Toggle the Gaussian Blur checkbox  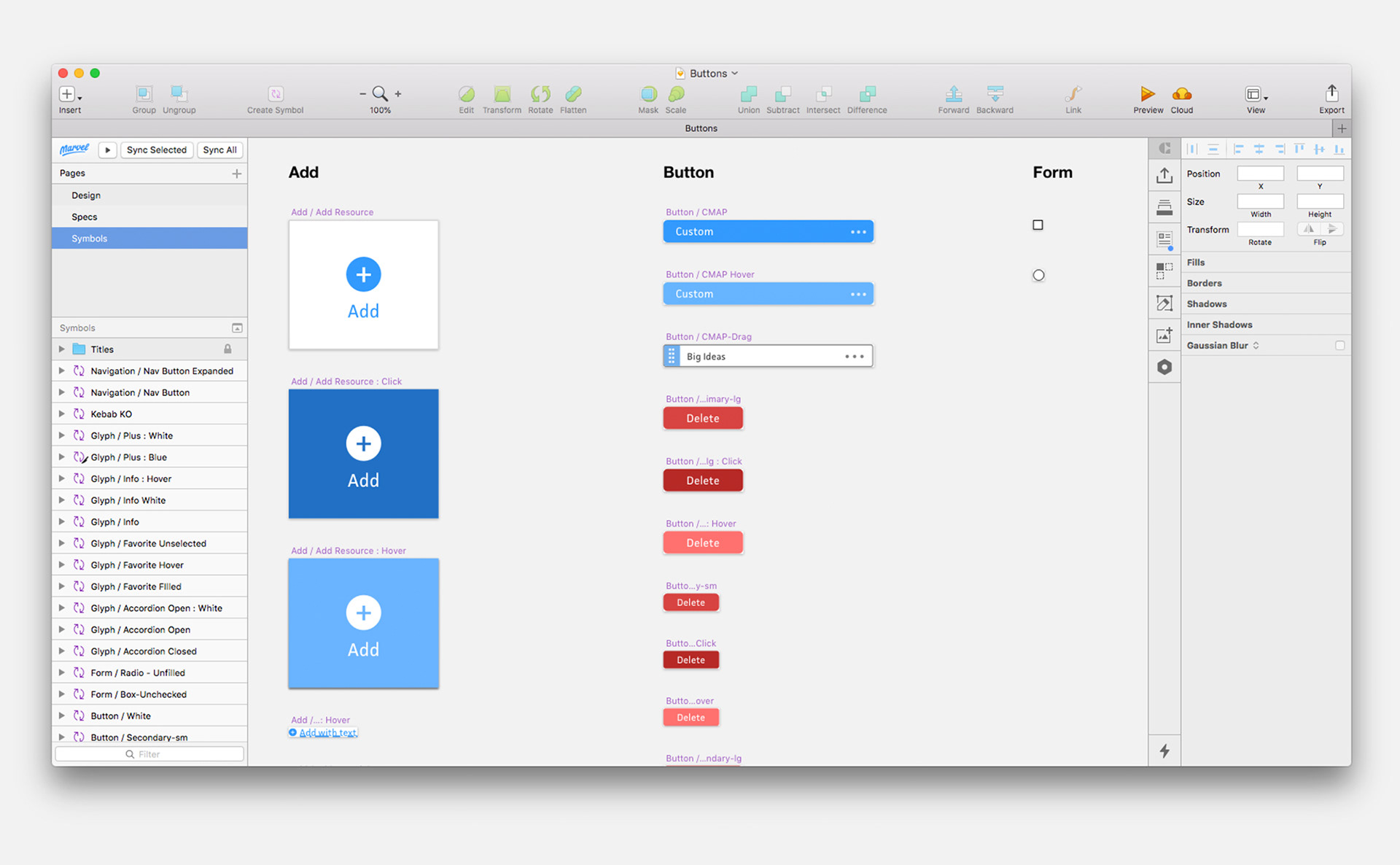[x=1339, y=345]
